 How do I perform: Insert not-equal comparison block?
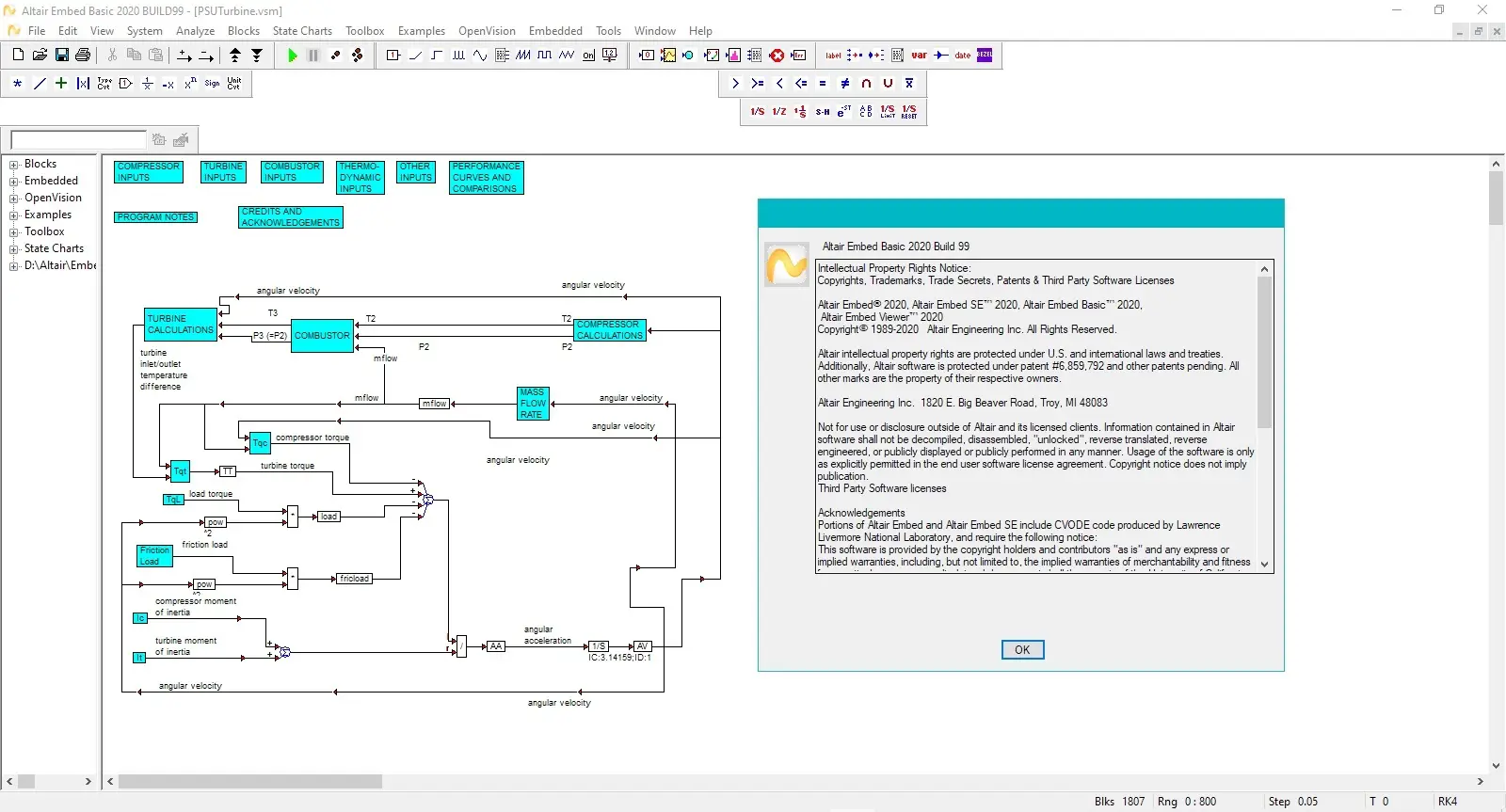click(x=844, y=84)
